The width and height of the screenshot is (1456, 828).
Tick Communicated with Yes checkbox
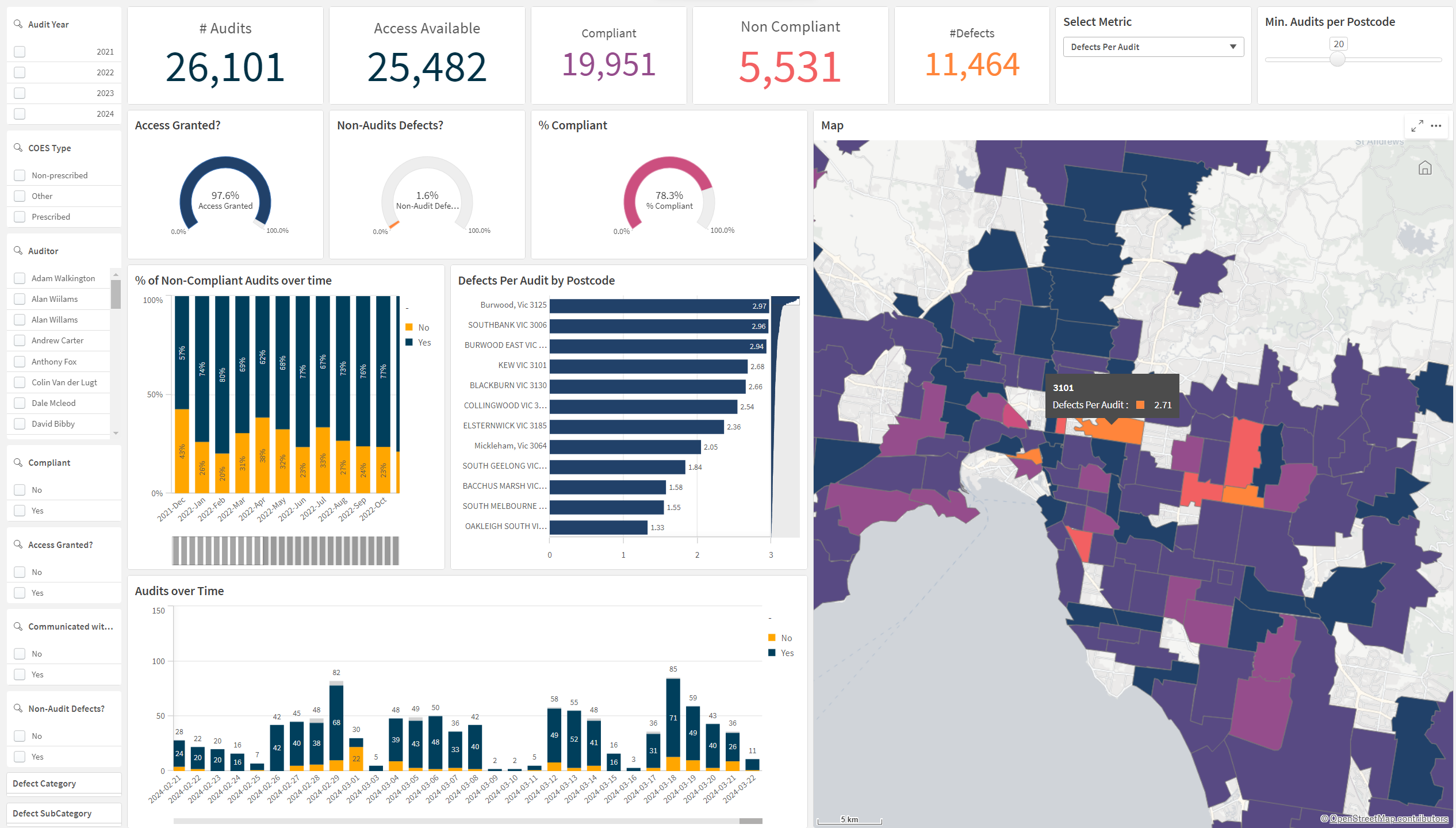(x=20, y=674)
